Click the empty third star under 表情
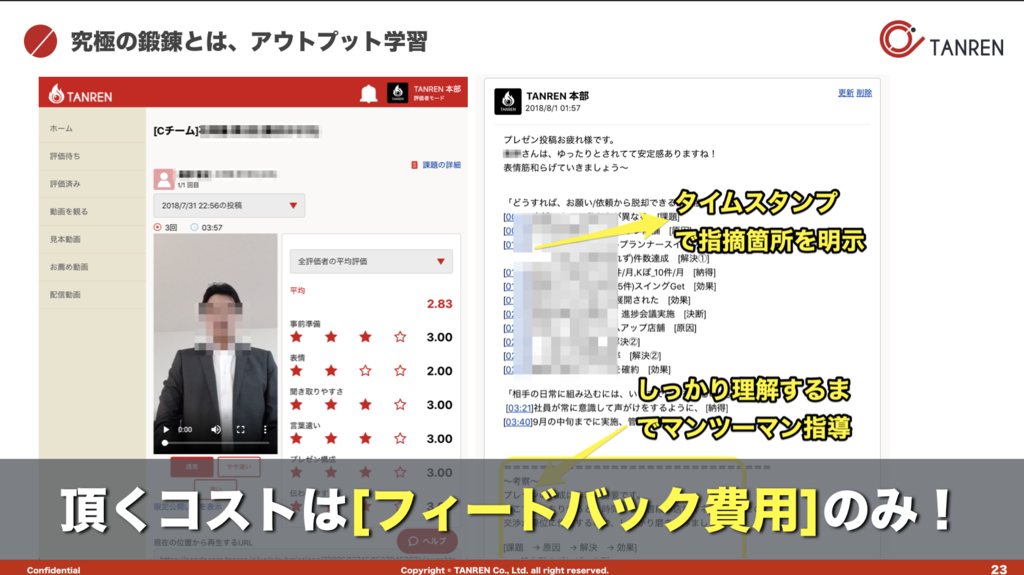The width and height of the screenshot is (1024, 575). click(365, 370)
